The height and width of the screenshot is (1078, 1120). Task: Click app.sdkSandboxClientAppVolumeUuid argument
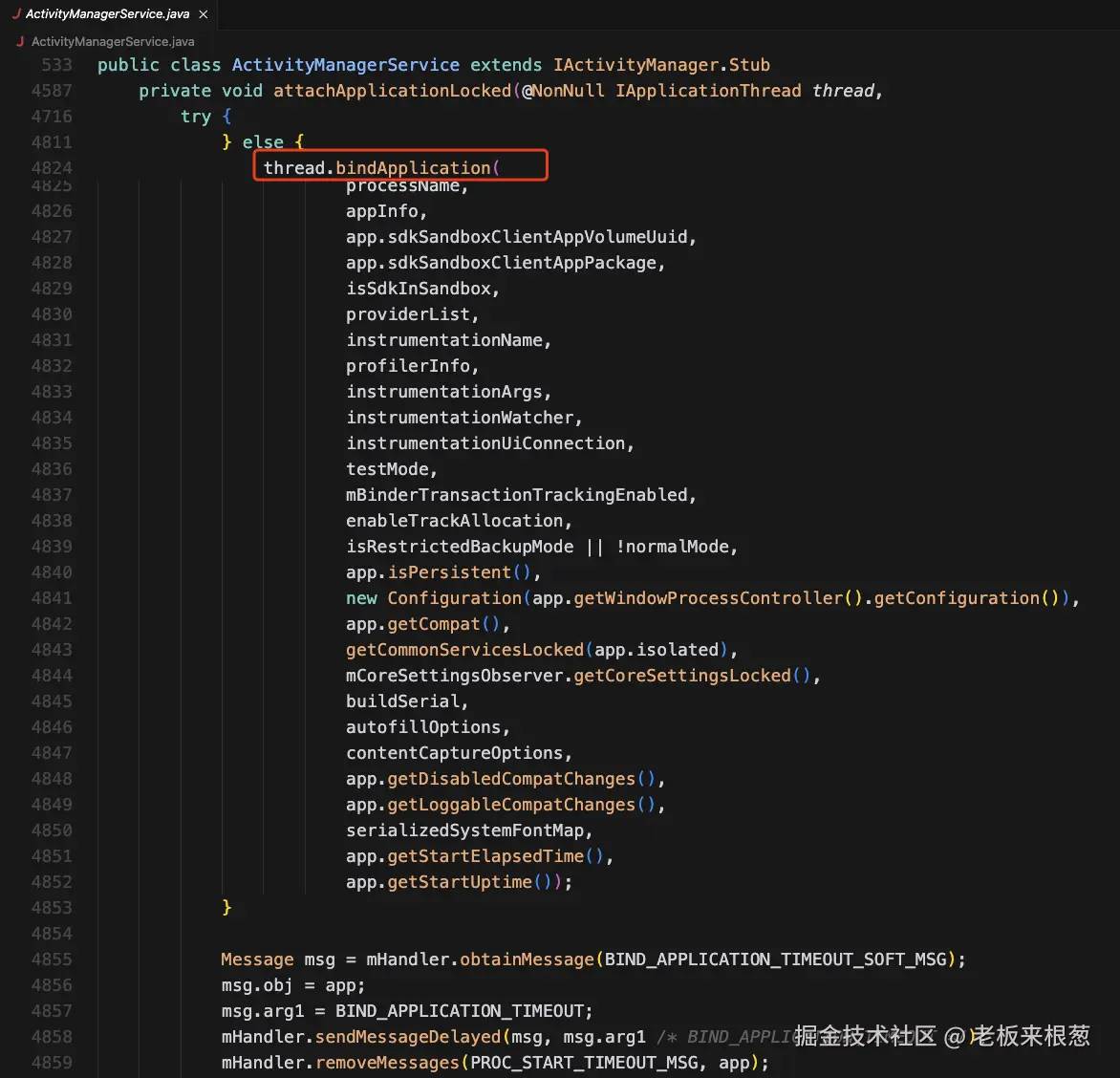coord(516,237)
